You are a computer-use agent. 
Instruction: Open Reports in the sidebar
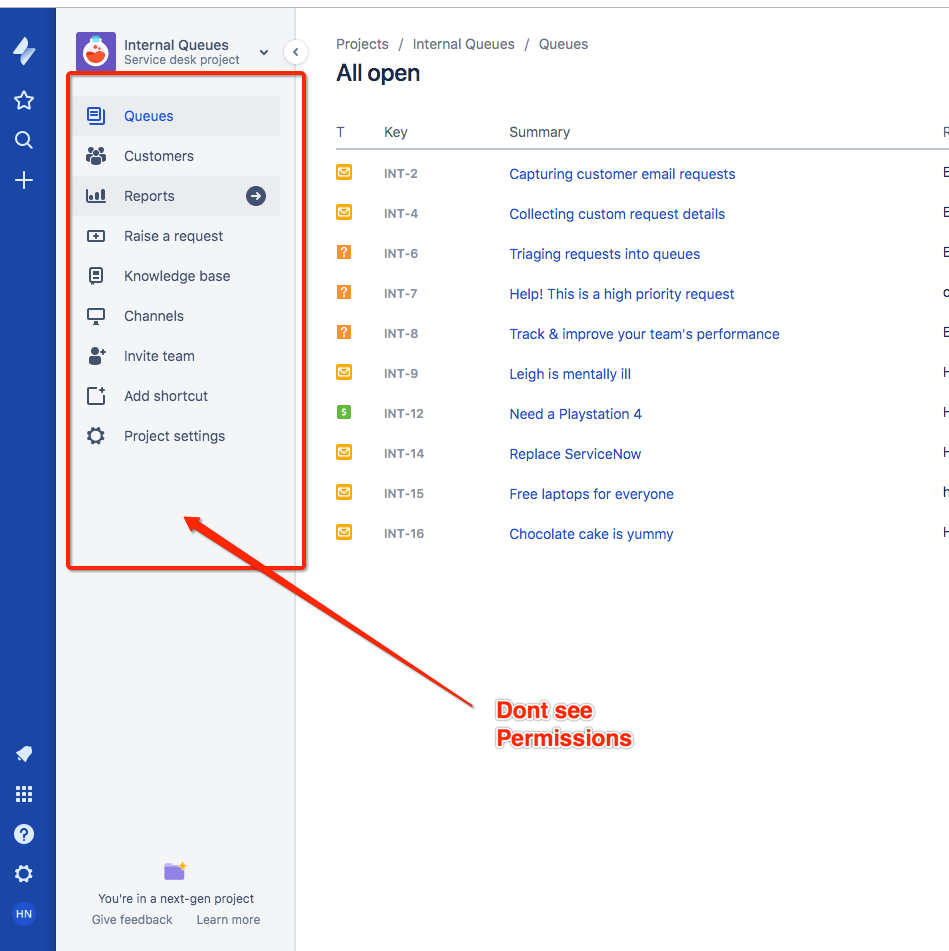pyautogui.click(x=176, y=196)
